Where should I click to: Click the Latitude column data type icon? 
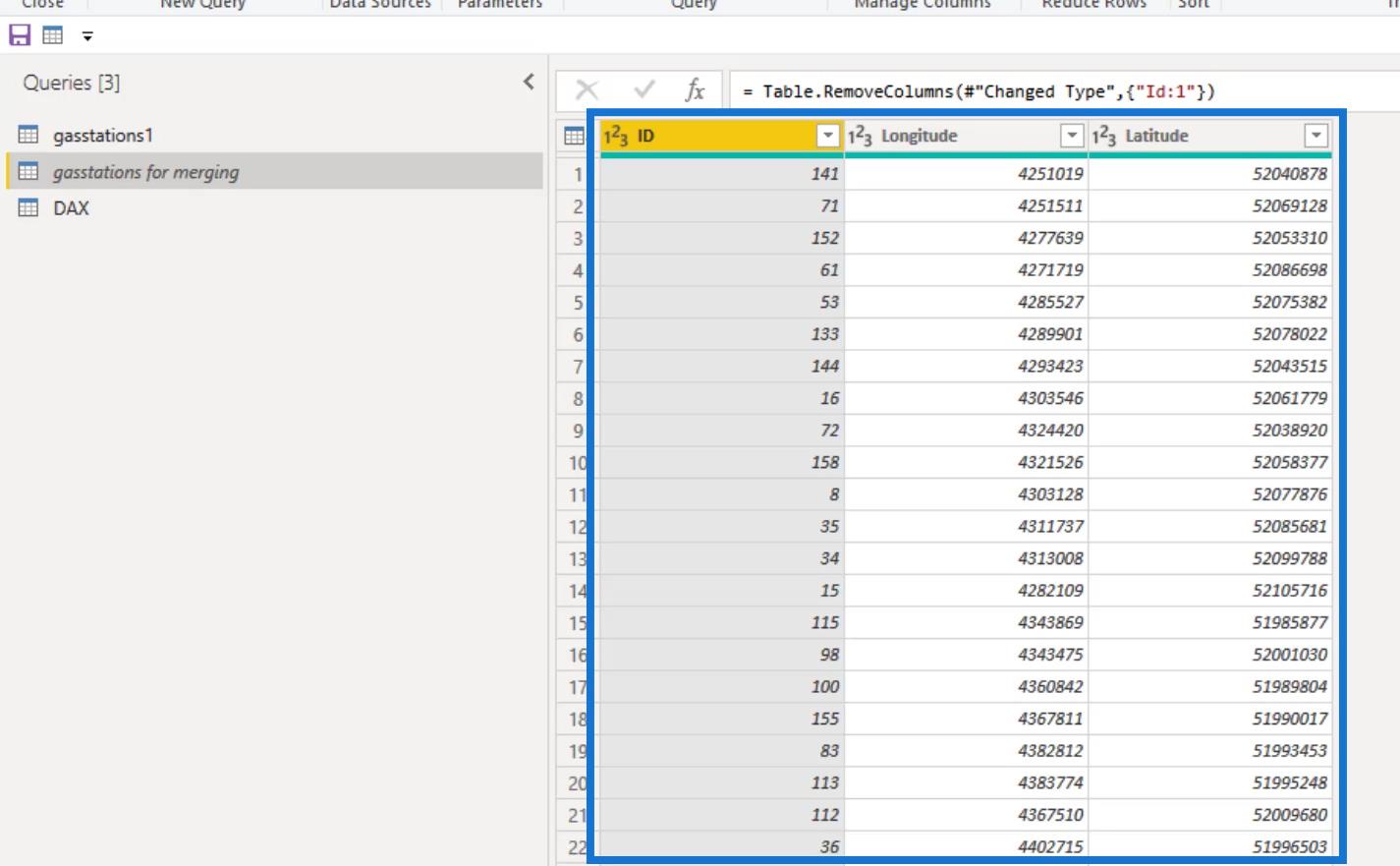click(1103, 136)
